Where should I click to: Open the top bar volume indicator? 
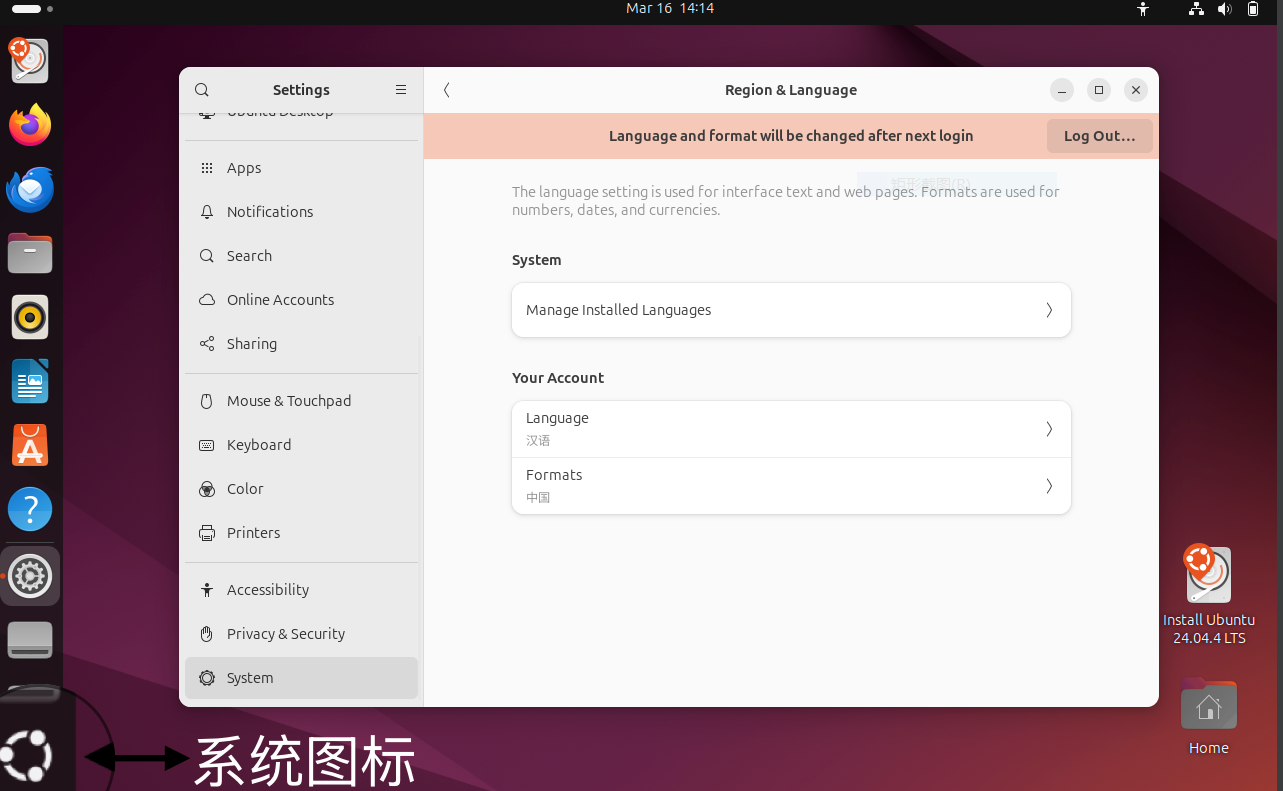[1224, 9]
